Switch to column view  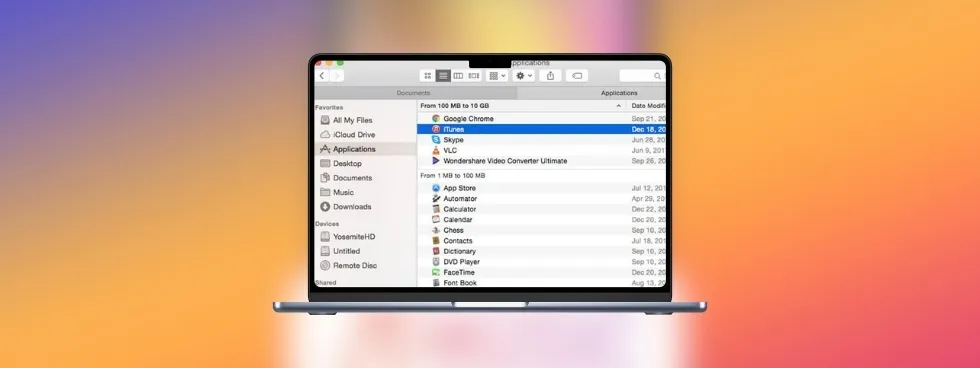click(x=458, y=76)
